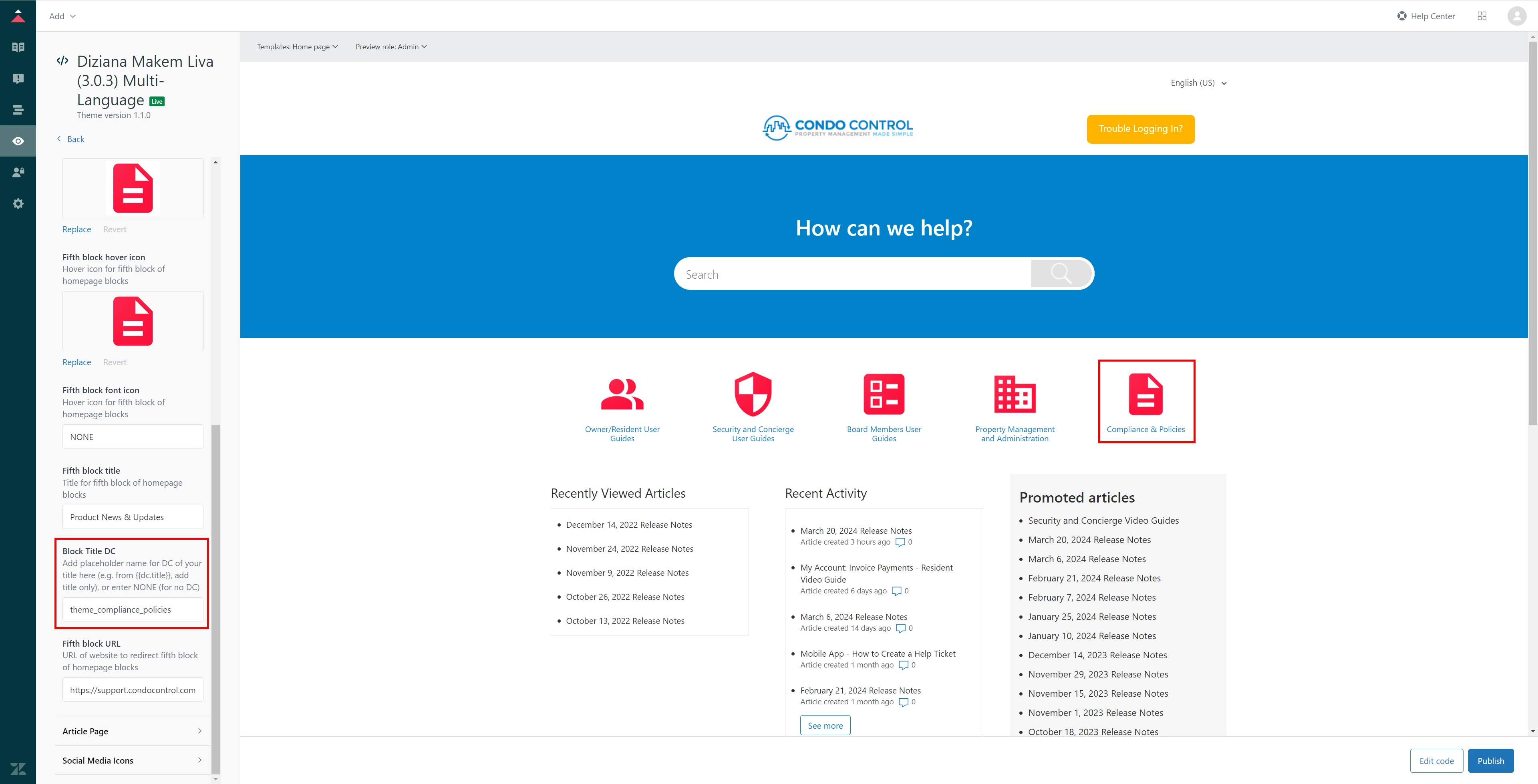
Task: Open the user profile avatar
Action: [1516, 16]
